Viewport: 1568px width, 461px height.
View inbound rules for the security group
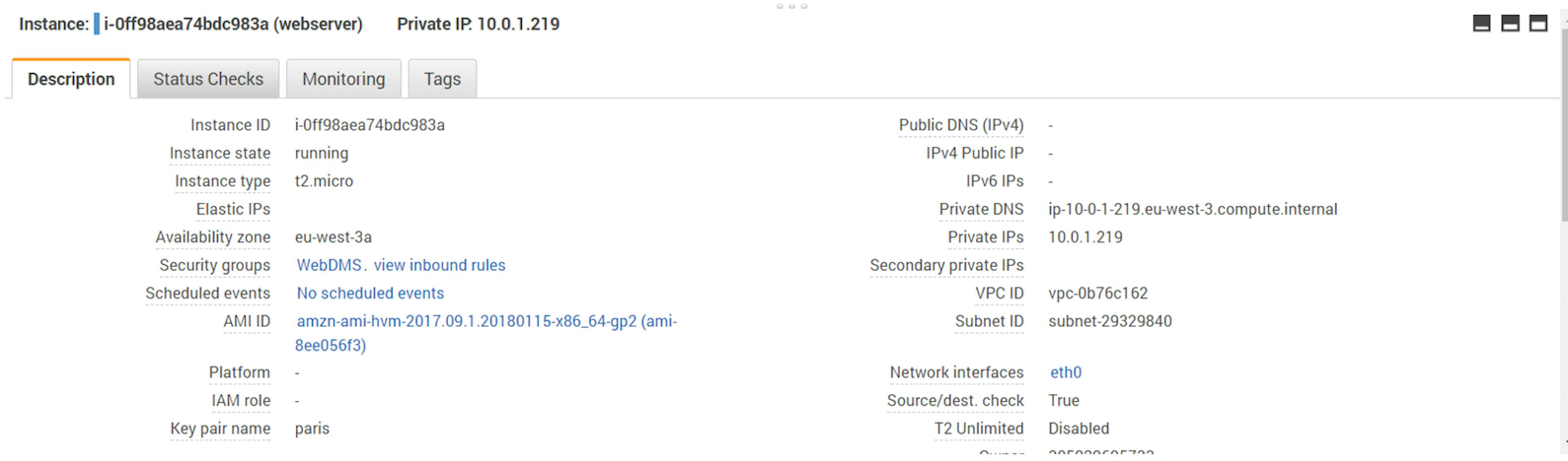439,266
